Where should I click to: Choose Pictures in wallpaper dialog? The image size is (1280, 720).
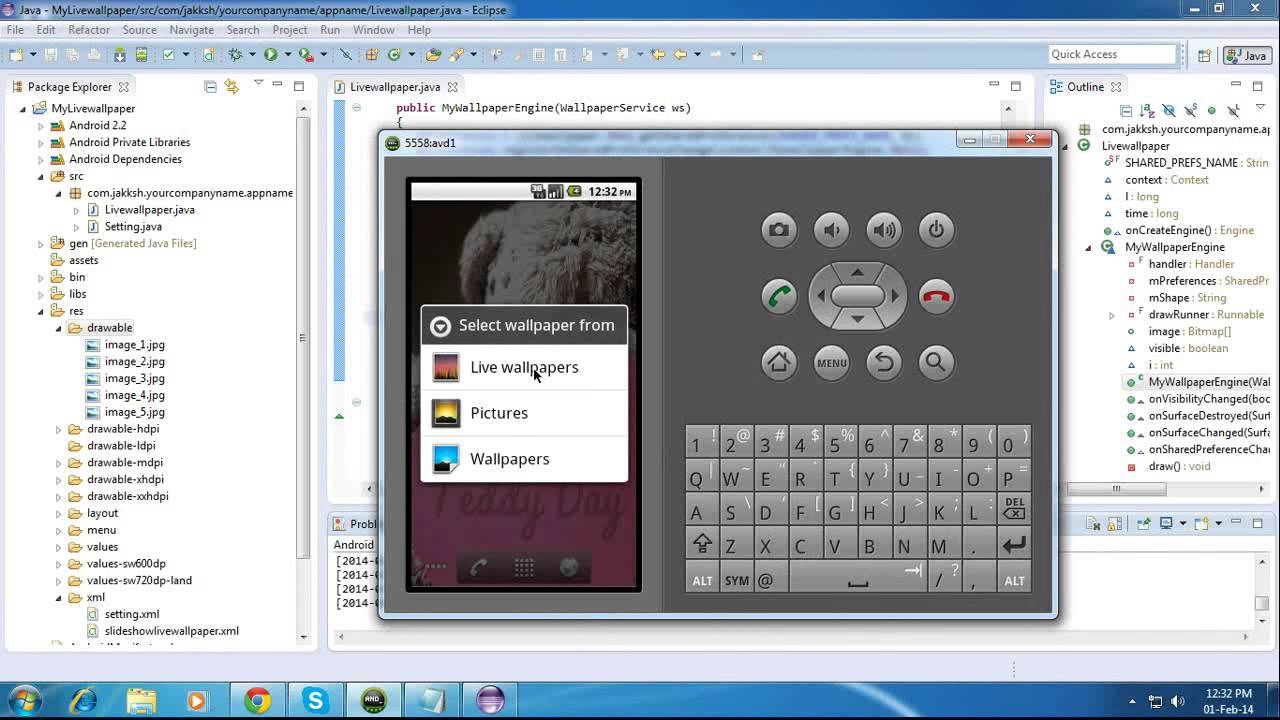[524, 413]
